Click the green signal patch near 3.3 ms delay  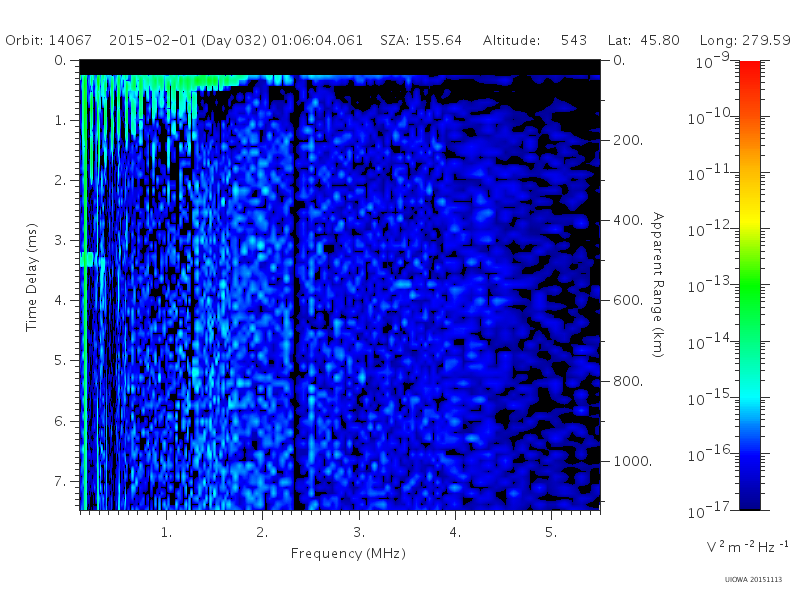click(87, 259)
